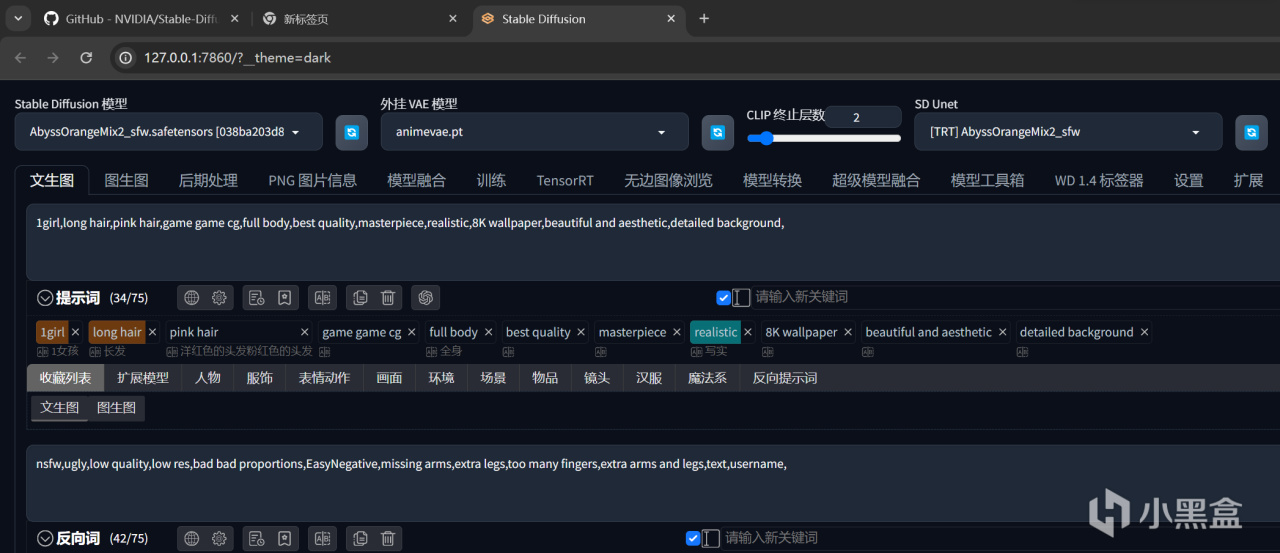The width and height of the screenshot is (1280, 553).
Task: Open WD 1.4 标签器 tab
Action: [x=1099, y=180]
